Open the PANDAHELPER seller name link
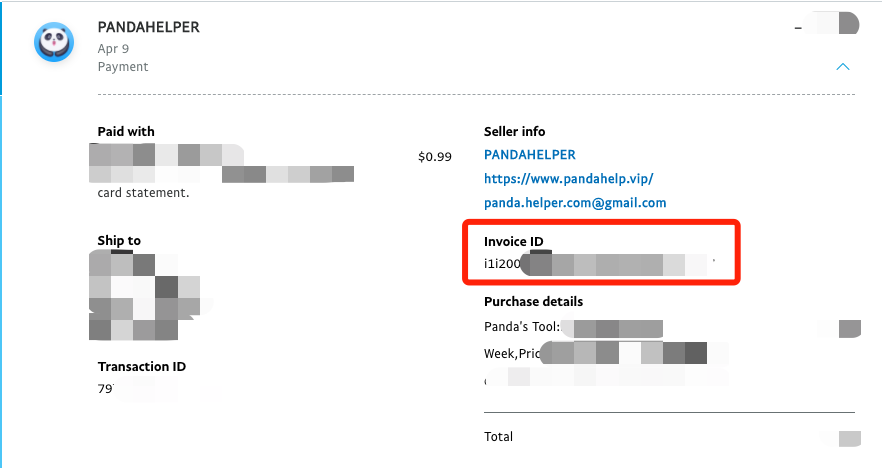Screen dimensions: 882x468 [529, 155]
